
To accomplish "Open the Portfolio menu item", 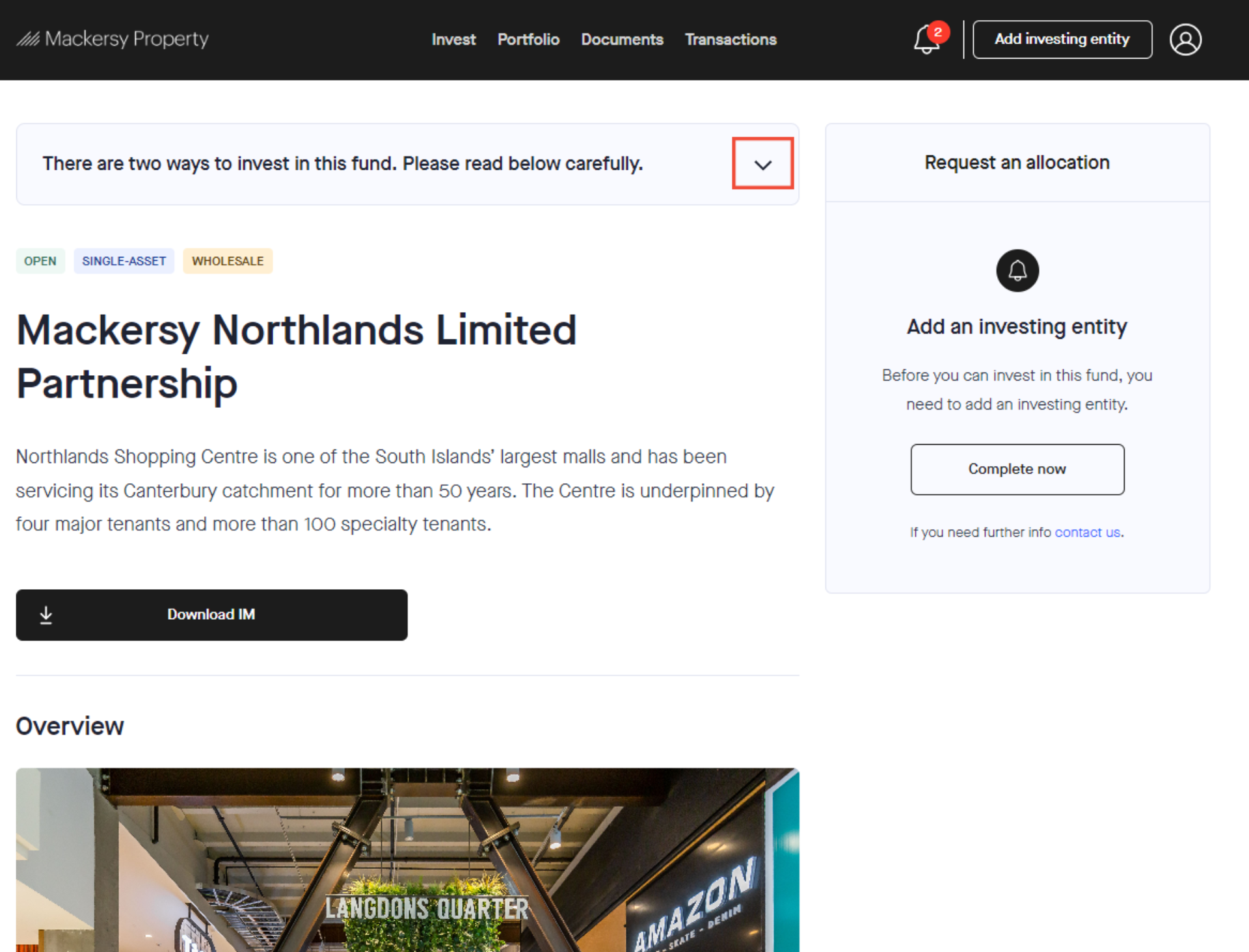I will tap(528, 40).
